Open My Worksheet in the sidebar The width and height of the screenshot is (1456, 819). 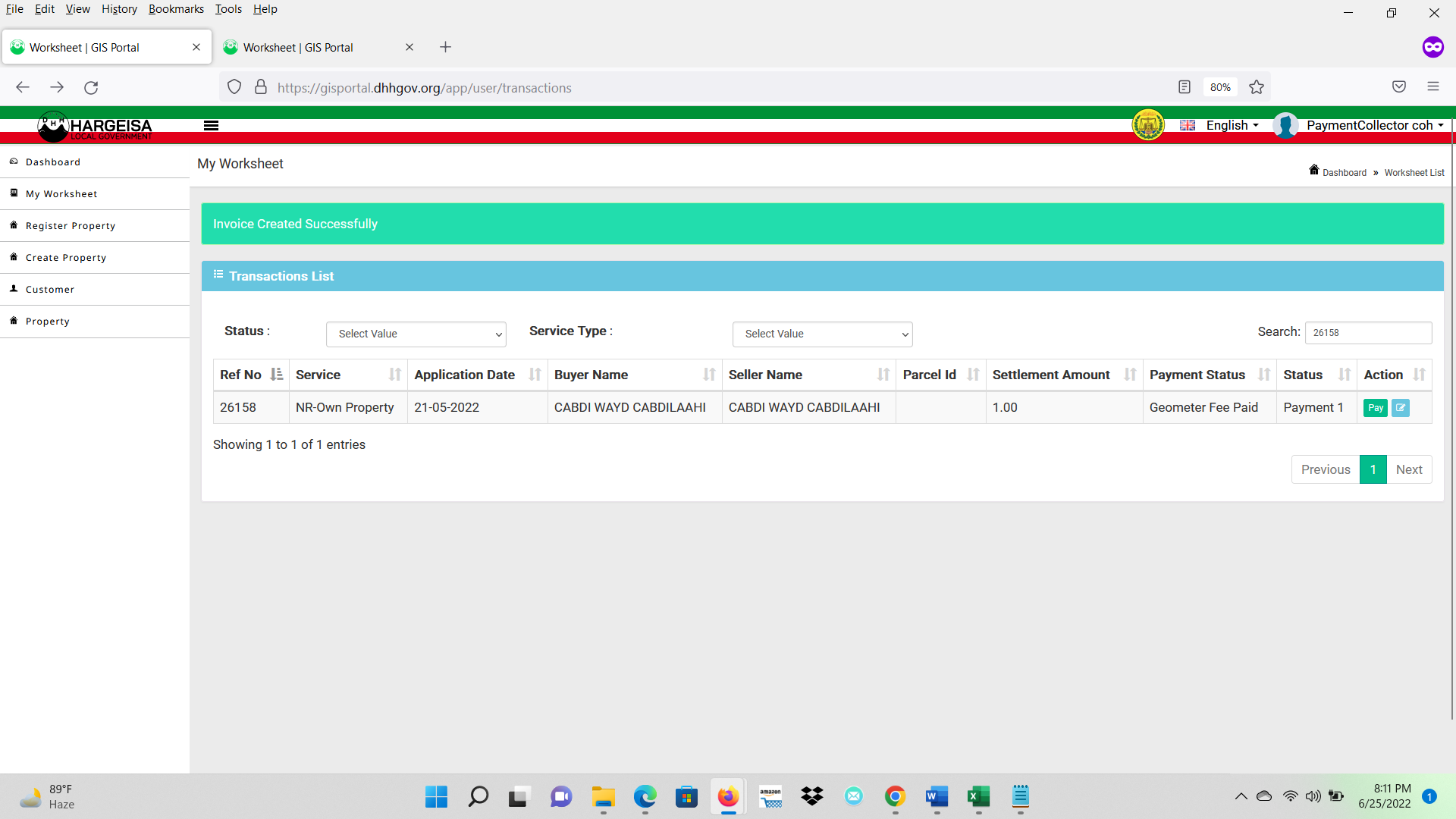[95, 194]
